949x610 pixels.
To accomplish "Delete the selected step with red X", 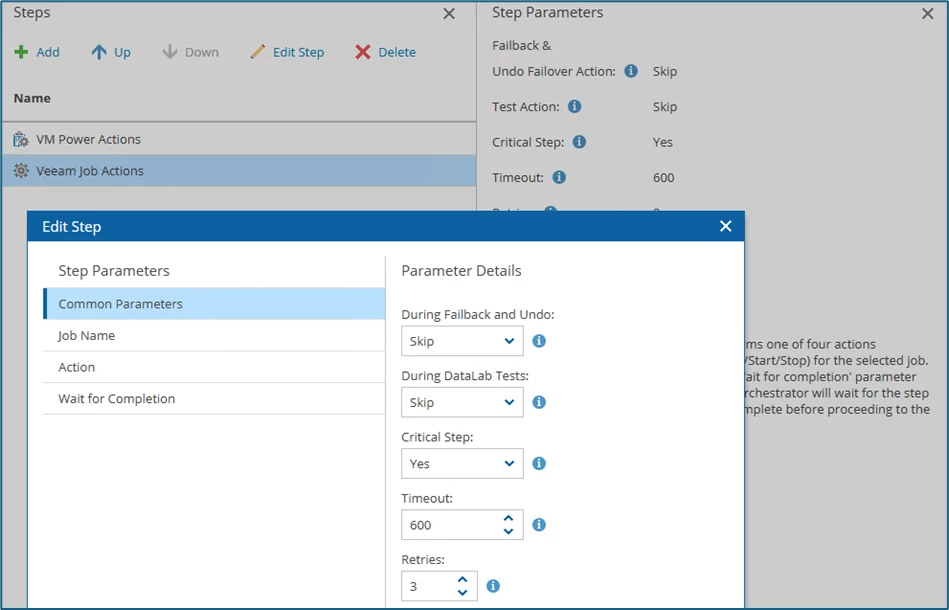I will pos(385,52).
